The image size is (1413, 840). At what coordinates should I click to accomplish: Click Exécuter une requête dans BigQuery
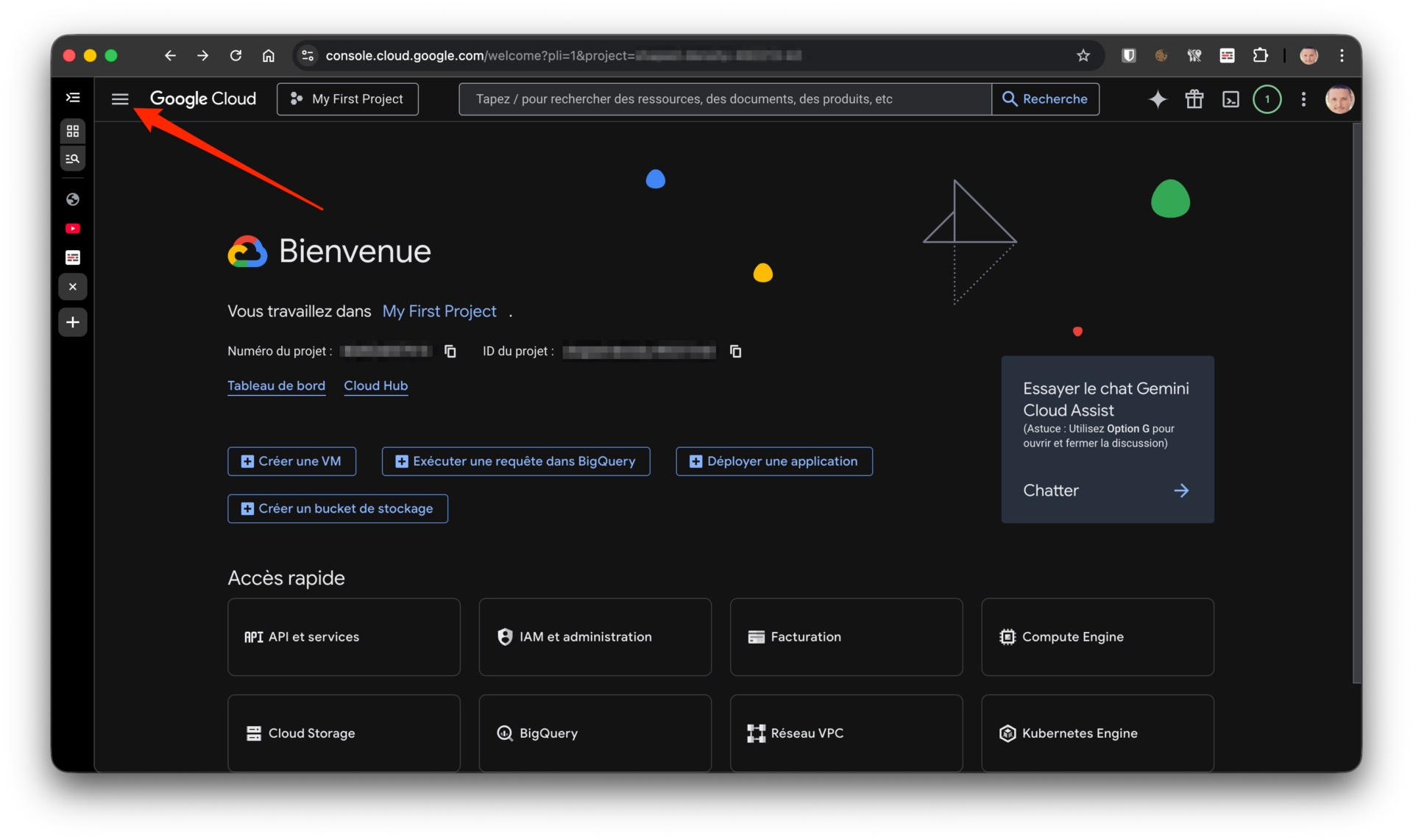coord(516,461)
